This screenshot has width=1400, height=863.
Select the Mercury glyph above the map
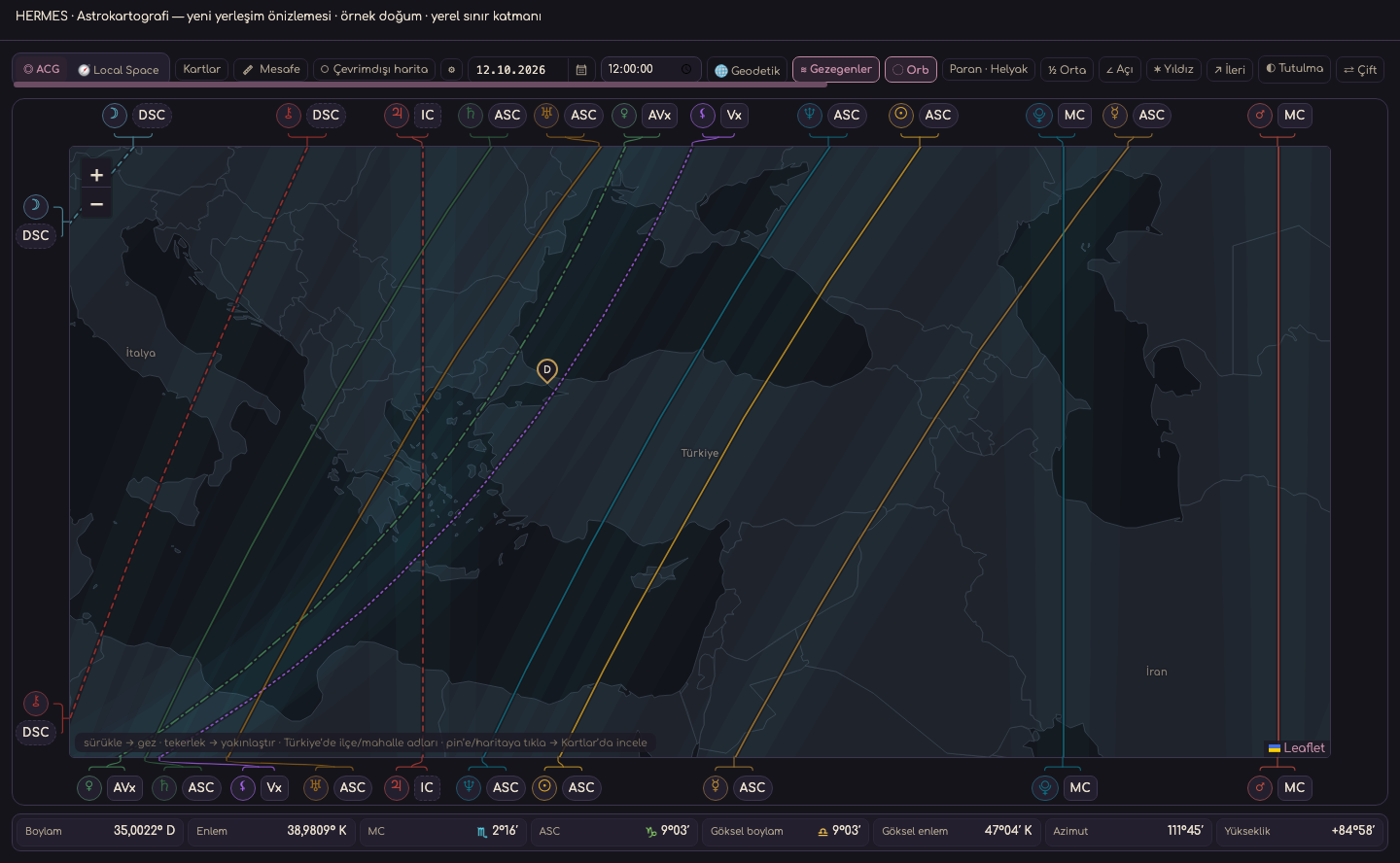coord(1115,115)
